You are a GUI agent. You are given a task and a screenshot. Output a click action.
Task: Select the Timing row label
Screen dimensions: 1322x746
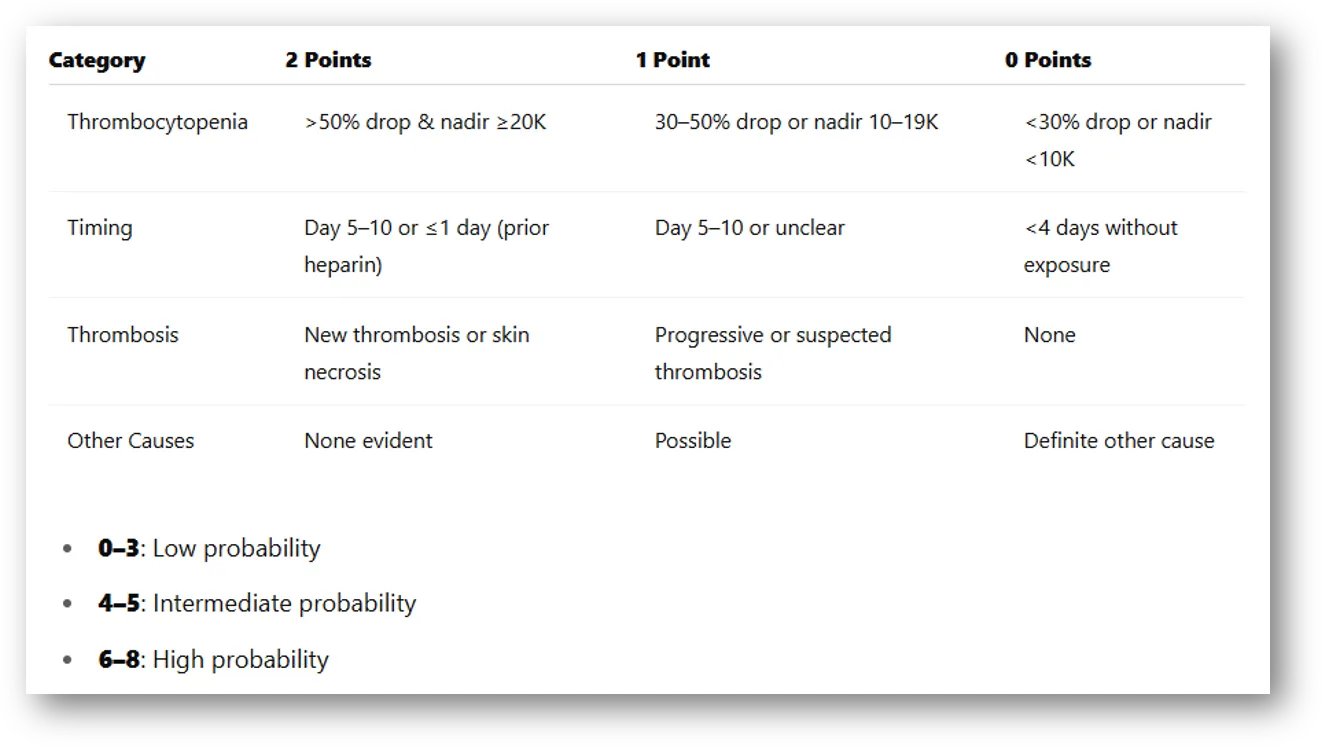[99, 228]
